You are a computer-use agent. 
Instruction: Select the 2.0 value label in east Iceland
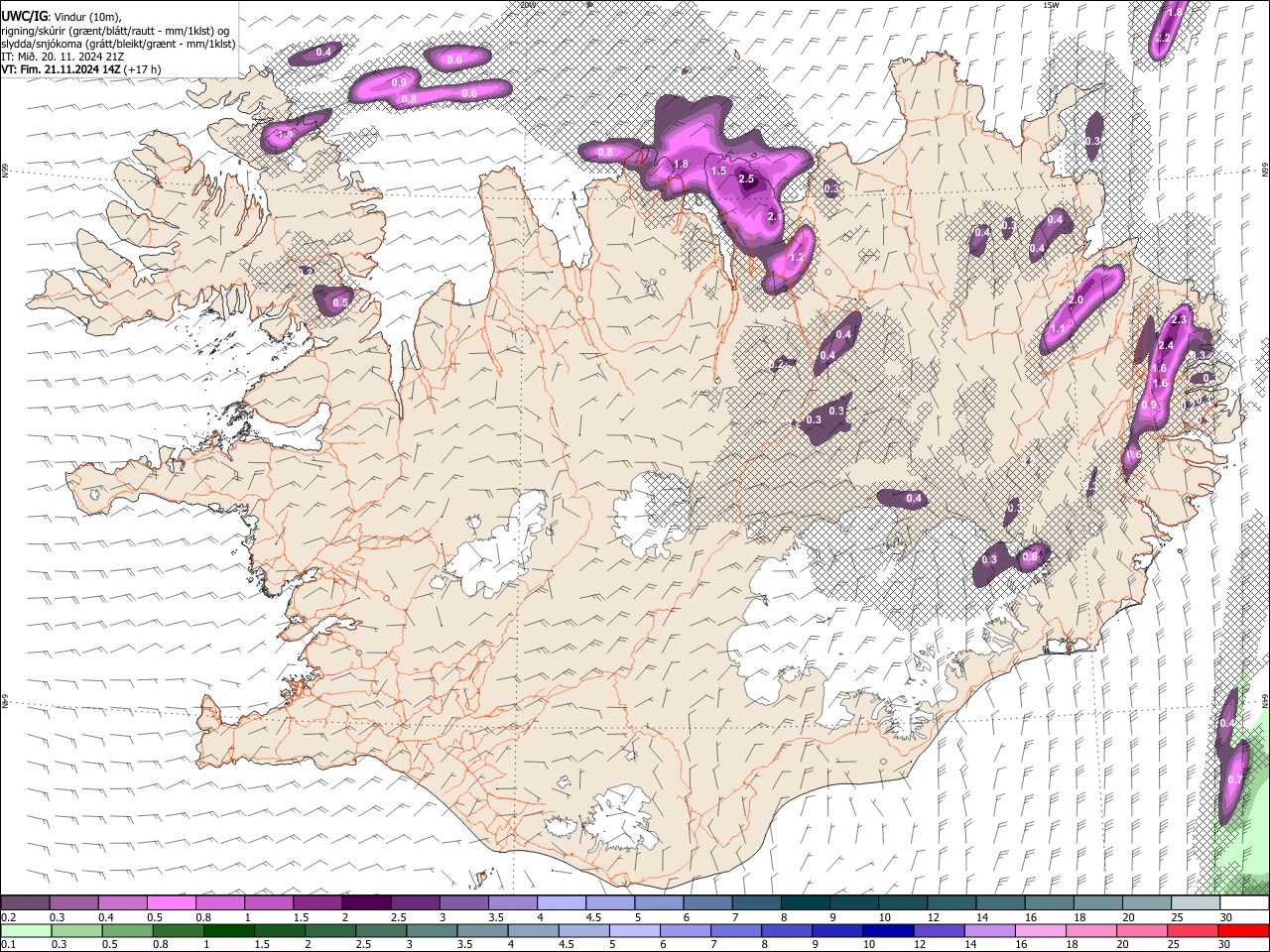pyautogui.click(x=1076, y=300)
